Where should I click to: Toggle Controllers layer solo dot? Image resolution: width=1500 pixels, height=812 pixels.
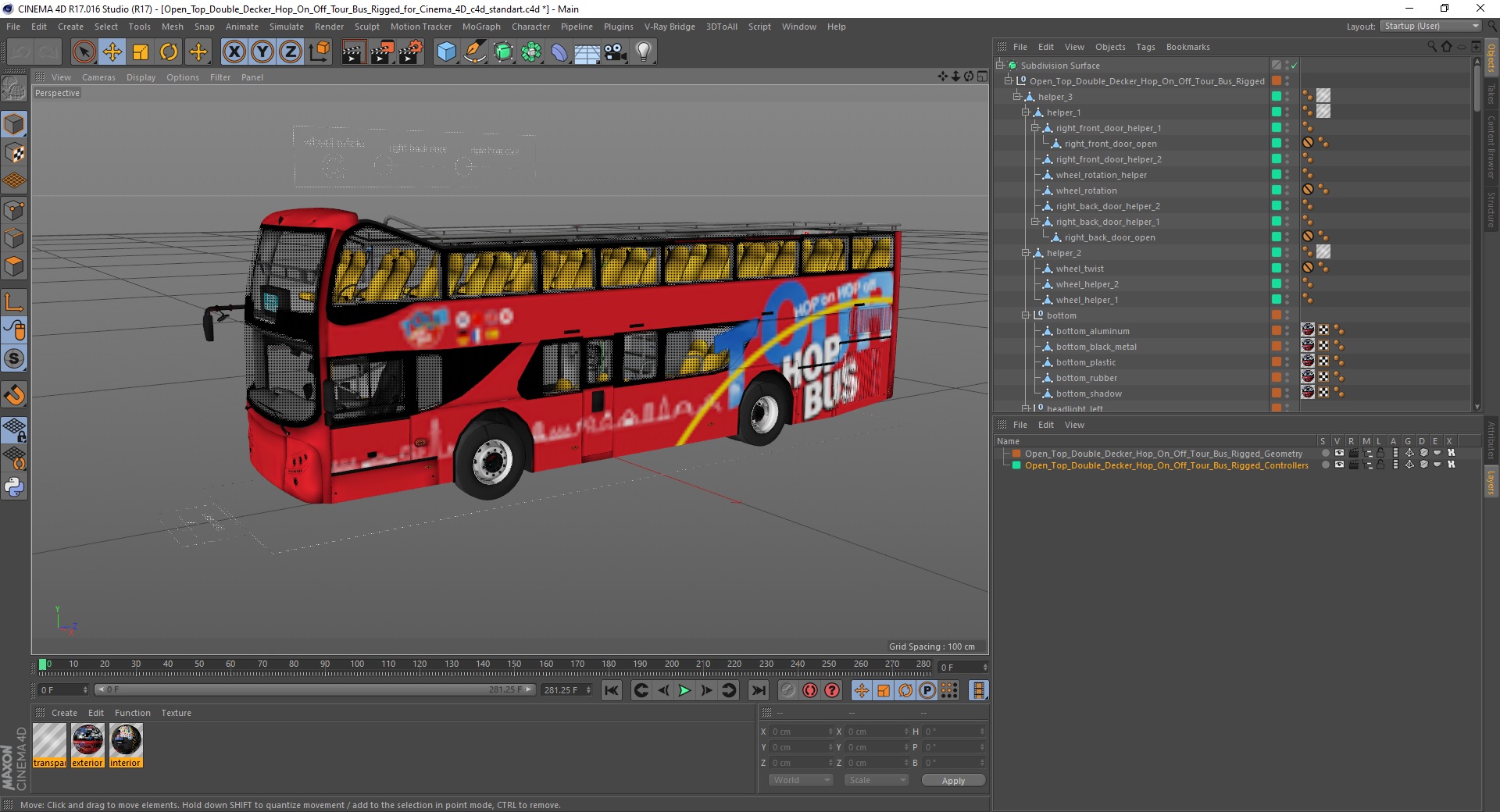(x=1325, y=465)
